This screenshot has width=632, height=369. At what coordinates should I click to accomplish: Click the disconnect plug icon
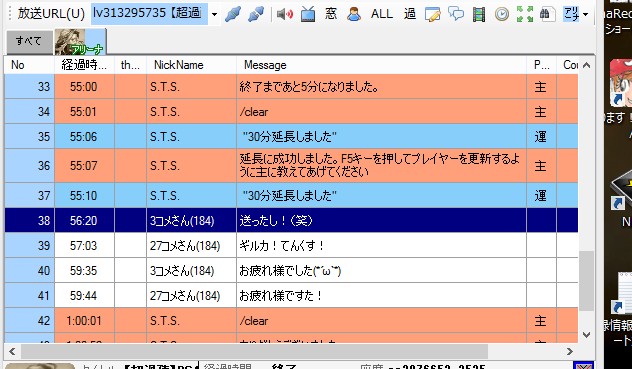256,14
